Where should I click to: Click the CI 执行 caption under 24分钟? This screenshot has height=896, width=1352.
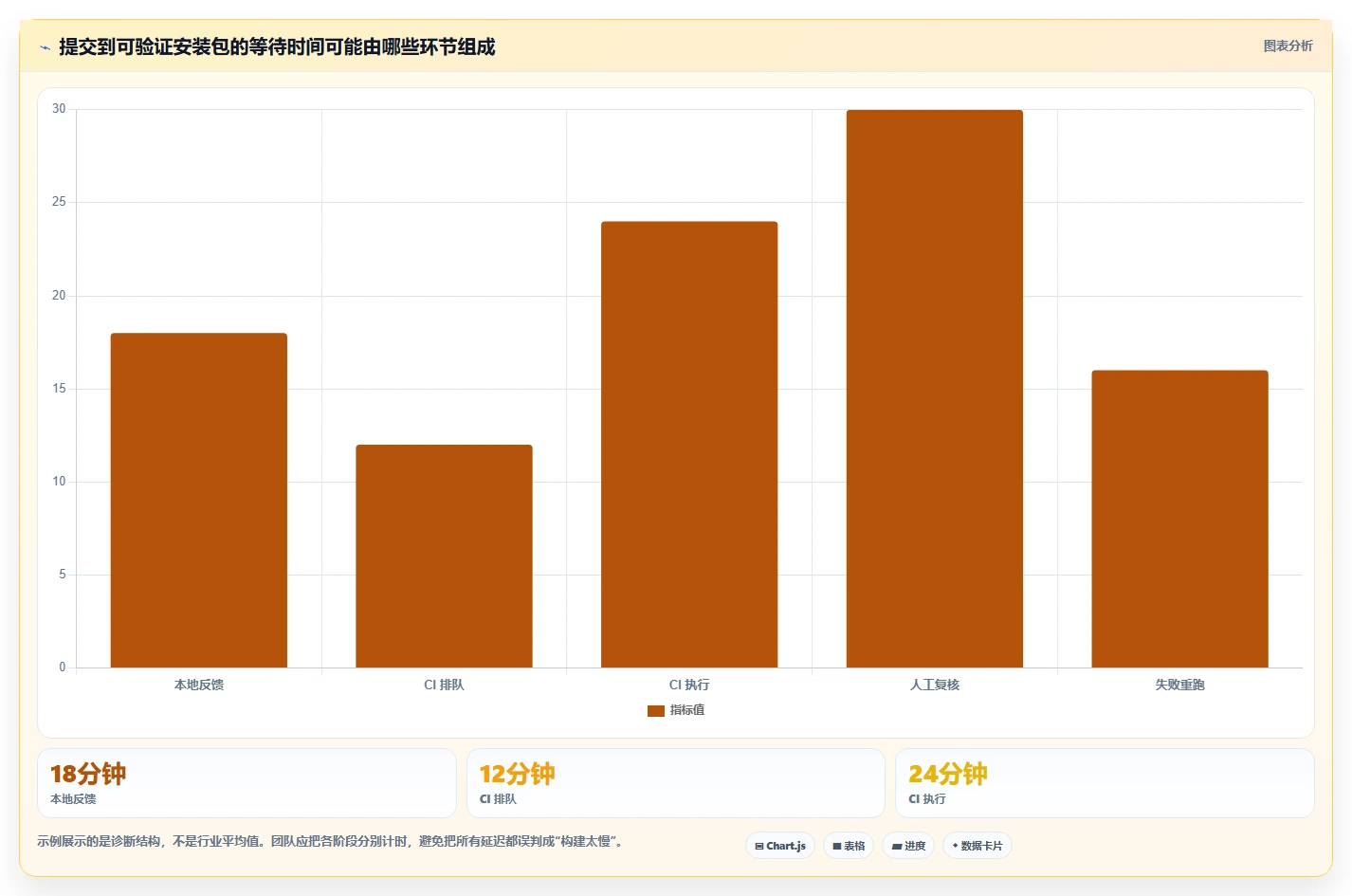927,799
